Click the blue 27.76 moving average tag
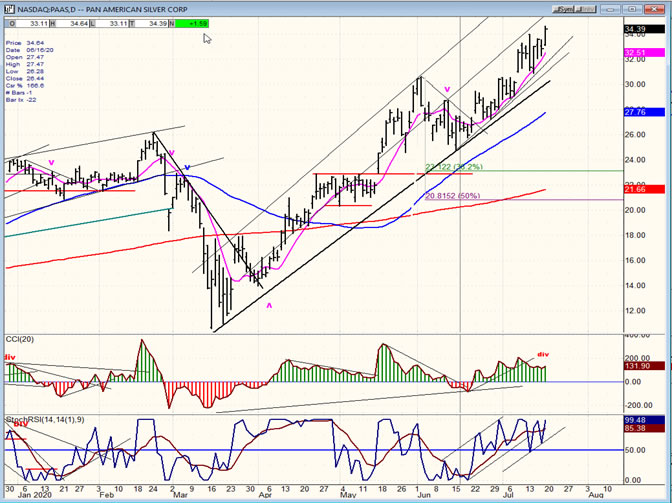Screen dimensions: 672x503 coord(645,112)
